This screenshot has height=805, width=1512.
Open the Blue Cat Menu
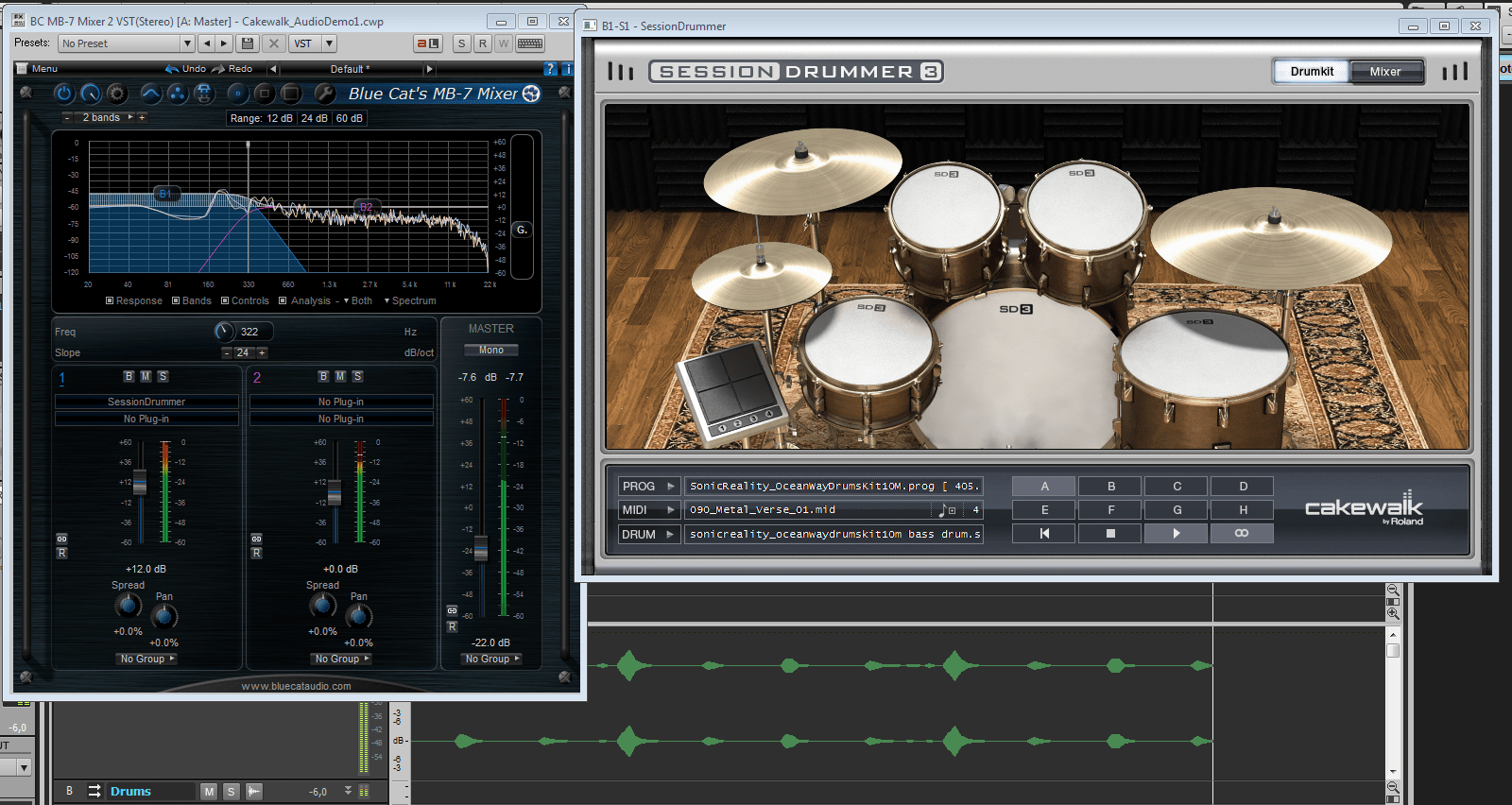click(43, 69)
